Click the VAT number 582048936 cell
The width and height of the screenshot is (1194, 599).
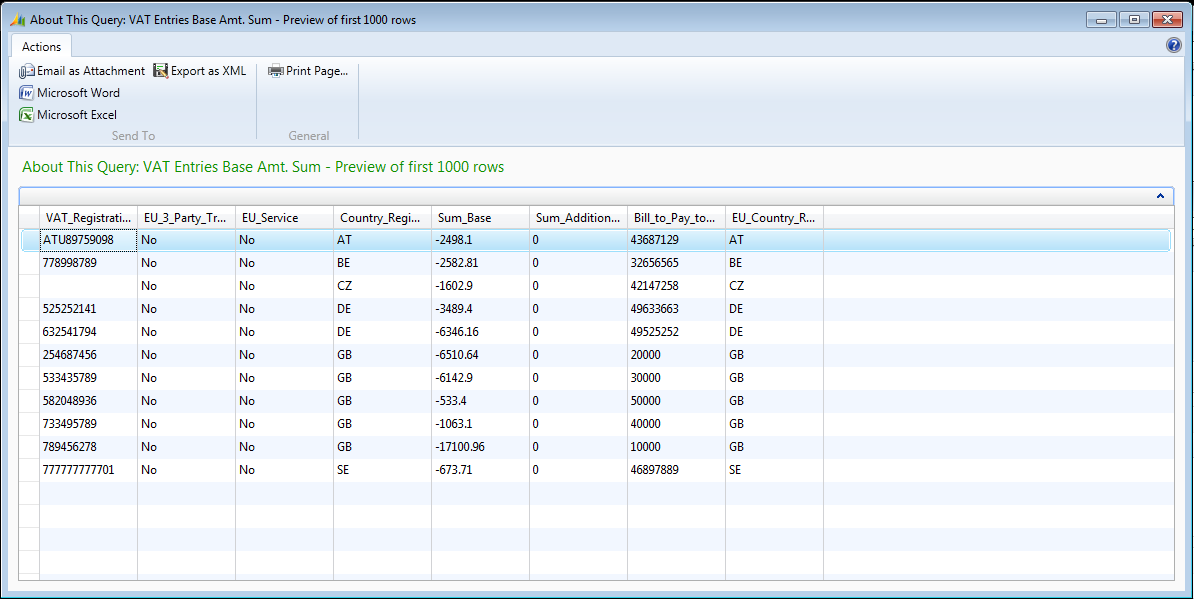click(88, 400)
